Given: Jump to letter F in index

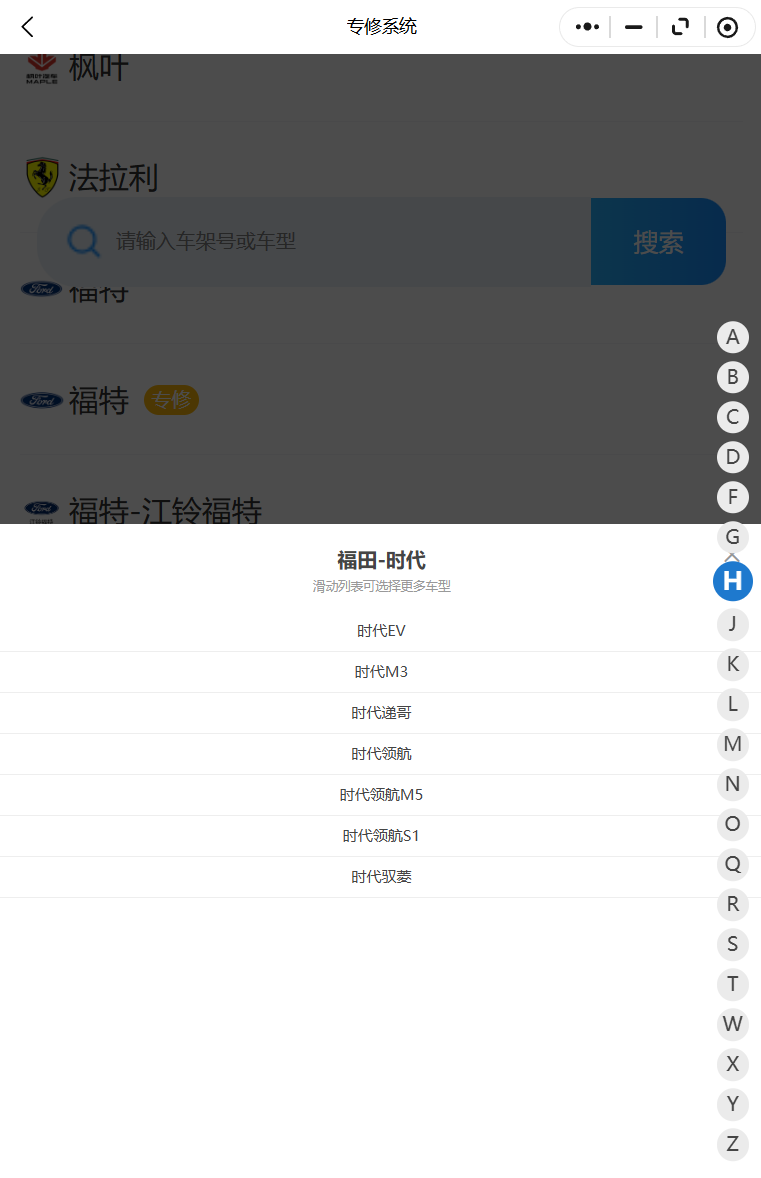Looking at the screenshot, I should tap(732, 497).
